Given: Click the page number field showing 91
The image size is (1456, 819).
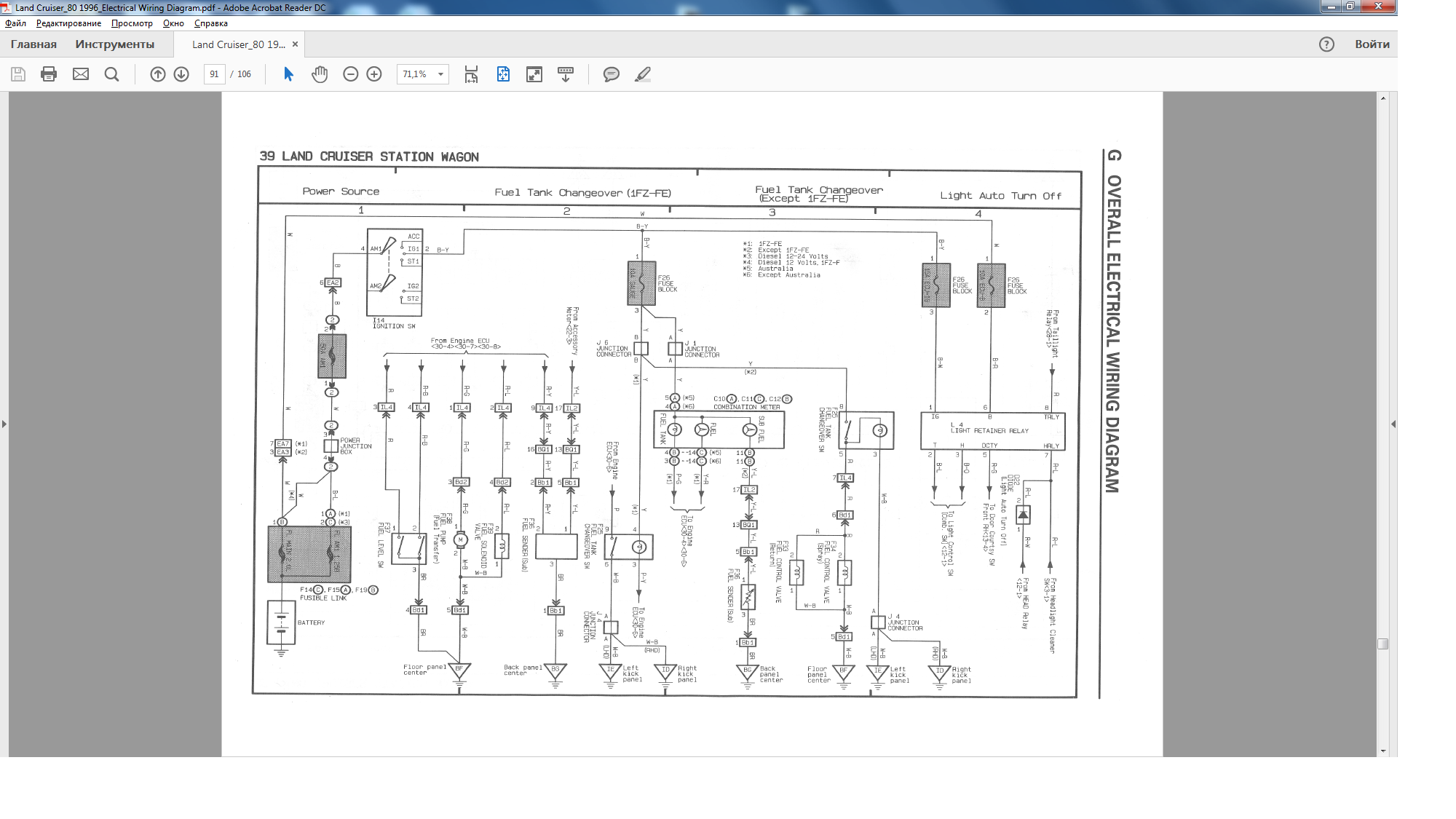Looking at the screenshot, I should click(214, 74).
